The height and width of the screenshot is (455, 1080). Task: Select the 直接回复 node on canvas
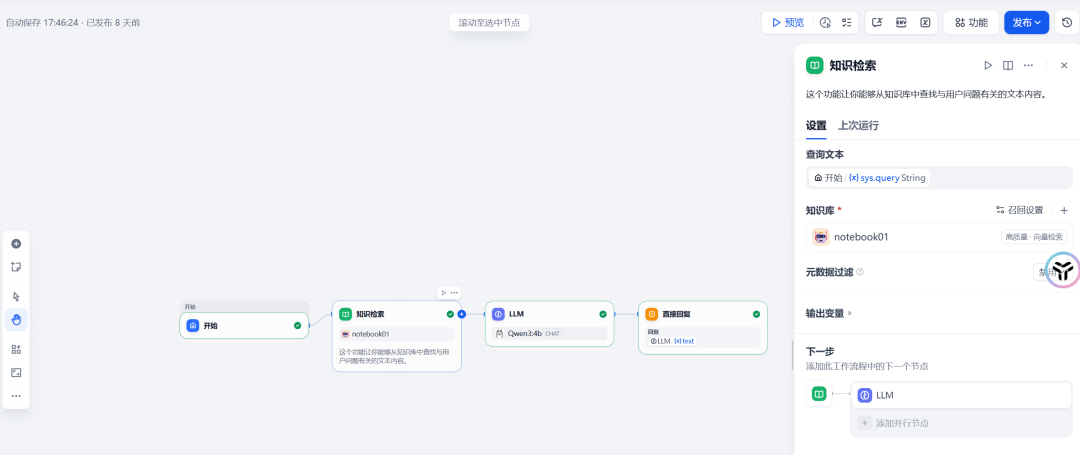point(703,328)
